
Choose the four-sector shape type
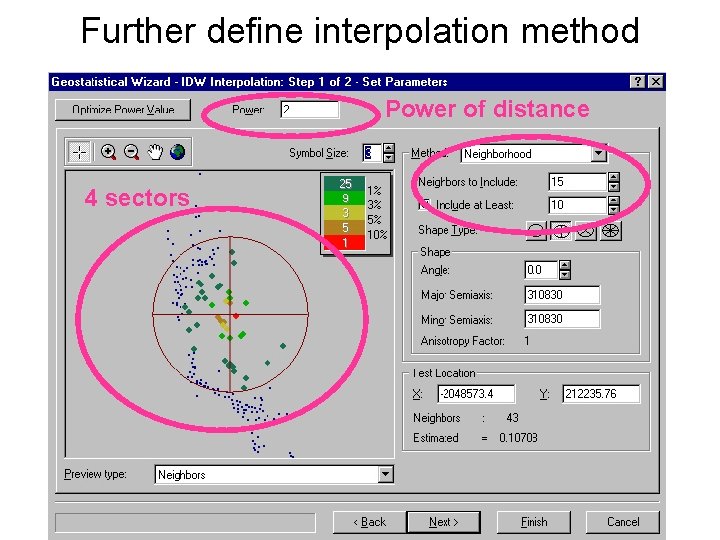561,231
